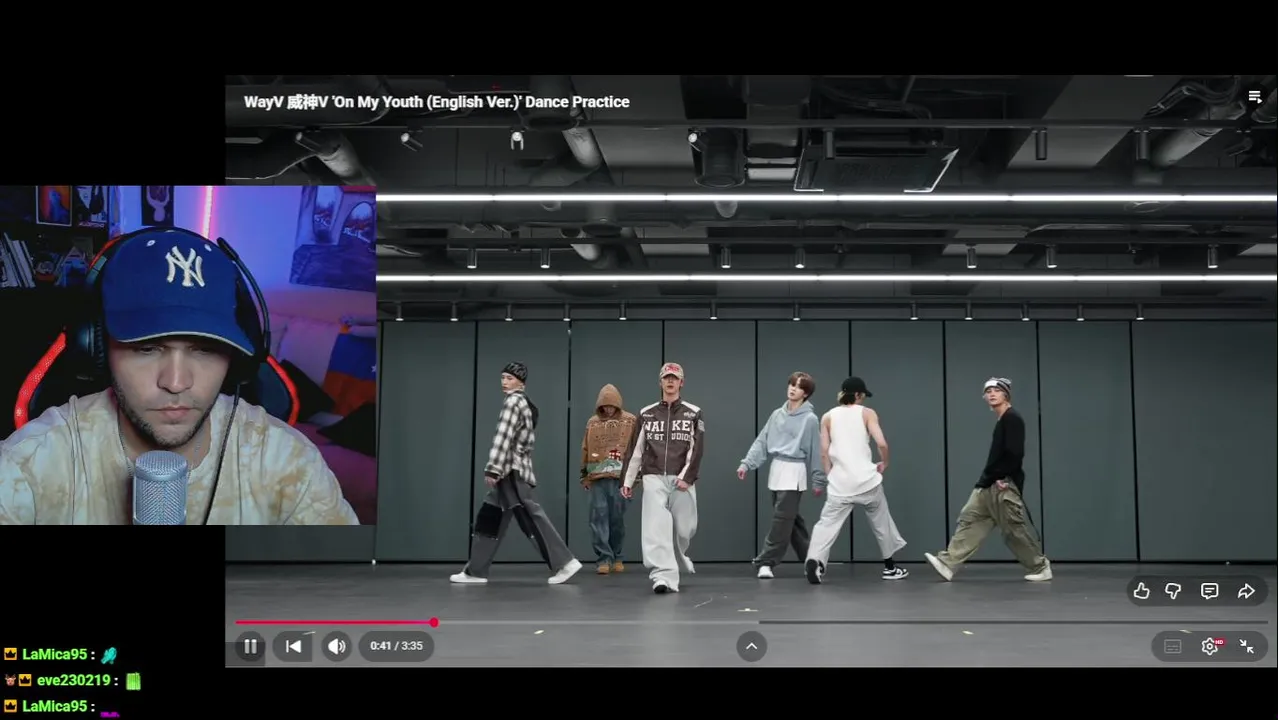The image size is (1278, 720).
Task: Dislike the video with thumbs down
Action: click(x=1174, y=591)
